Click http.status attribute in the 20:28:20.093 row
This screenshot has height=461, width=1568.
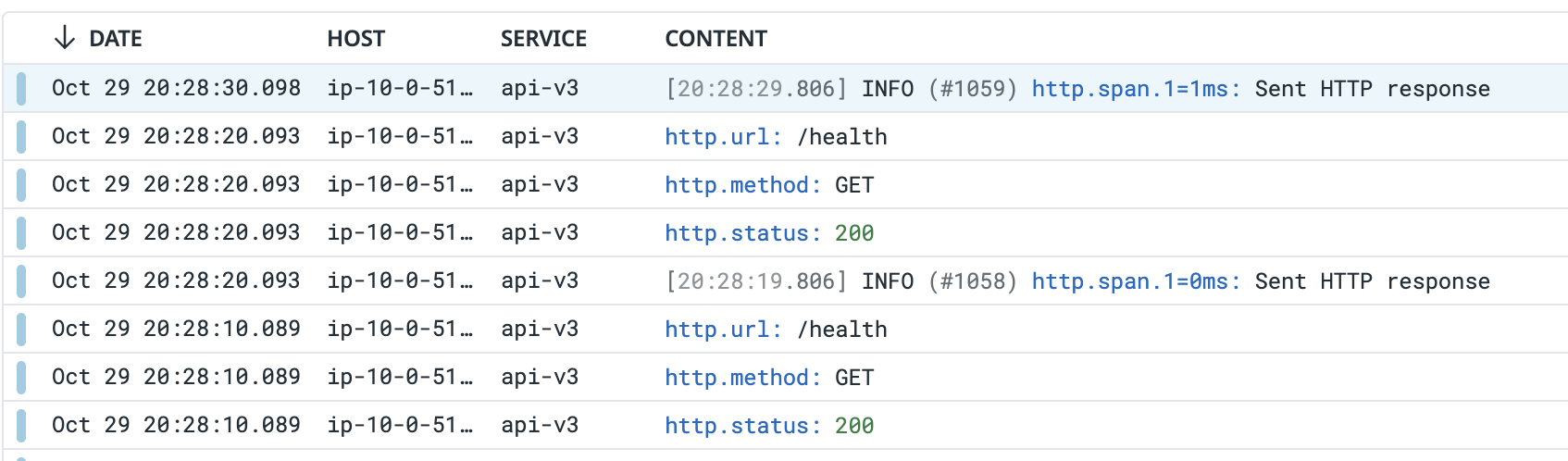coord(742,233)
